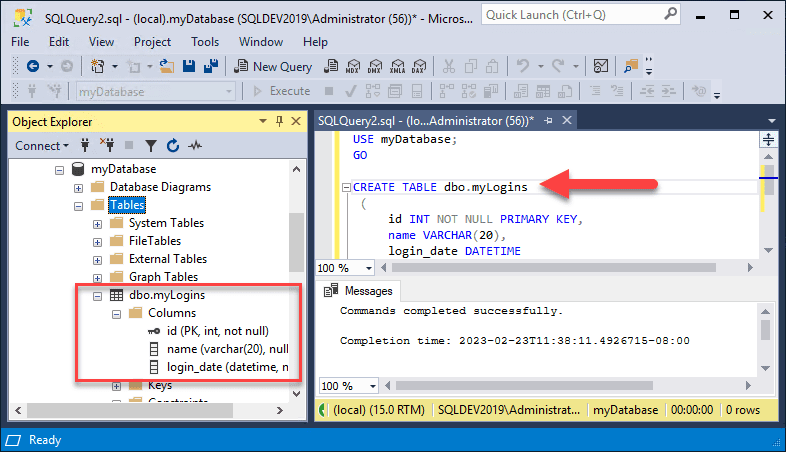
Task: Collapse the Columns folder node
Action: [116, 314]
